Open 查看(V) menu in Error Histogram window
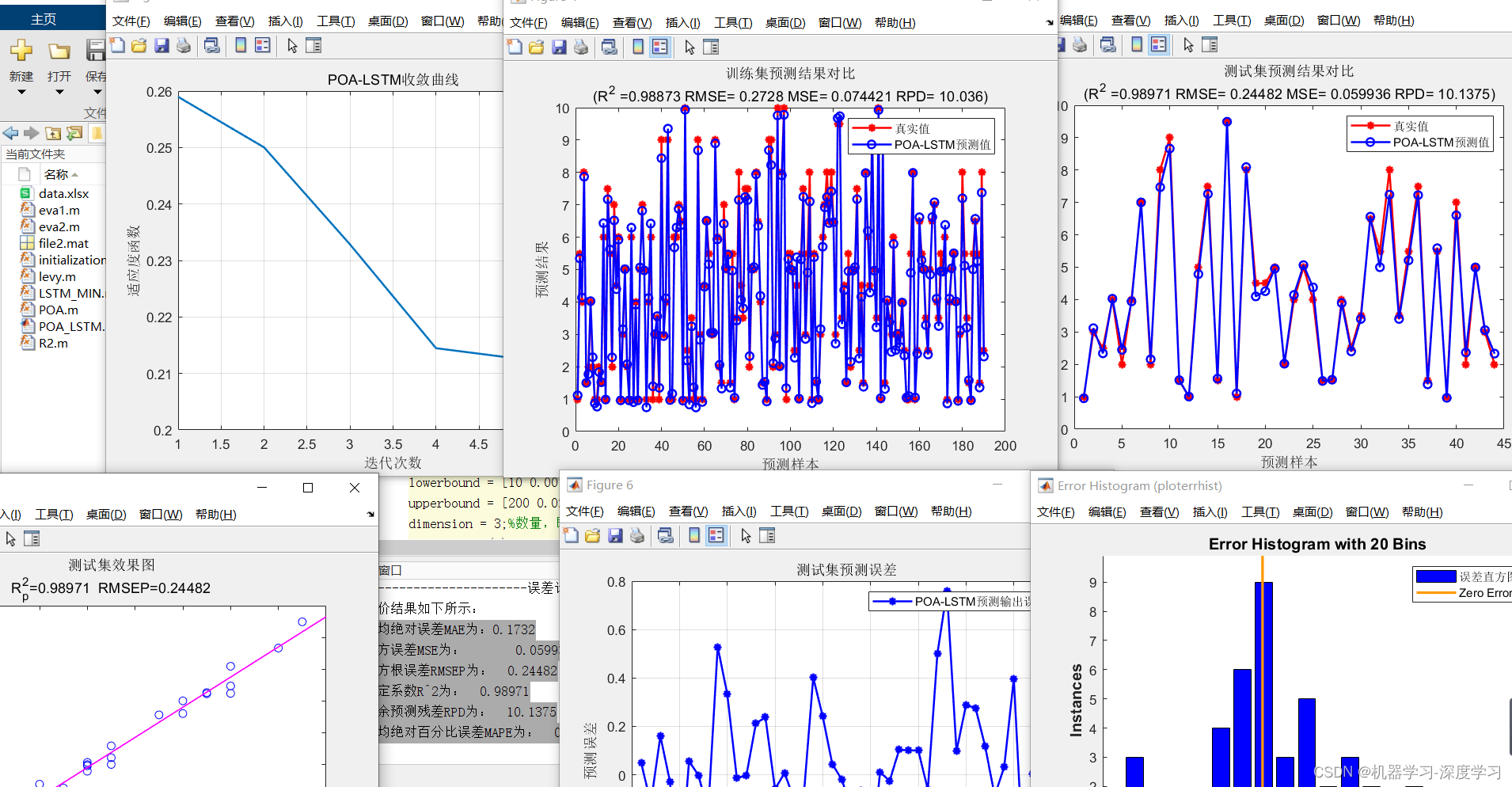The height and width of the screenshot is (787, 1512). (x=1159, y=511)
